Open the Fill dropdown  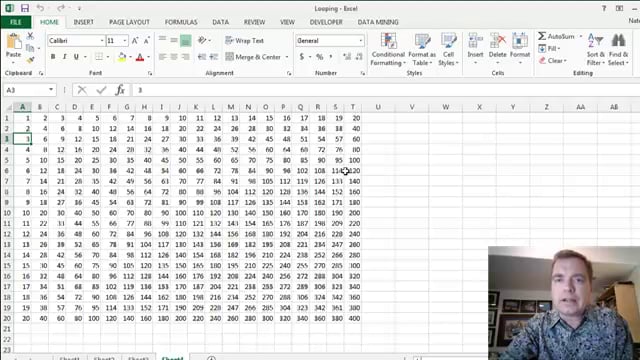(x=549, y=49)
